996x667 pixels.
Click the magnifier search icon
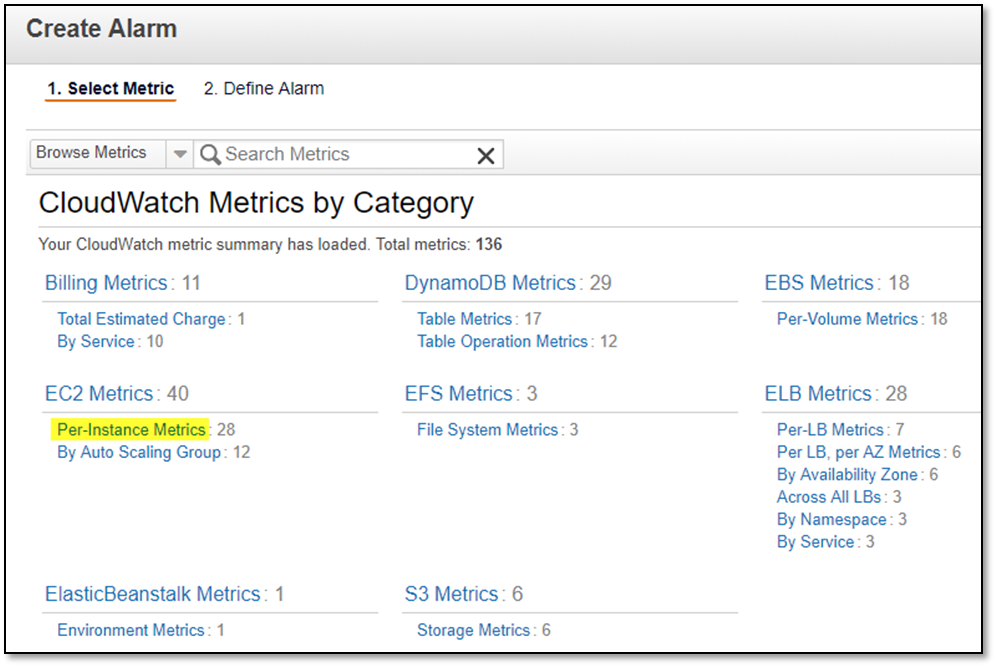click(210, 154)
